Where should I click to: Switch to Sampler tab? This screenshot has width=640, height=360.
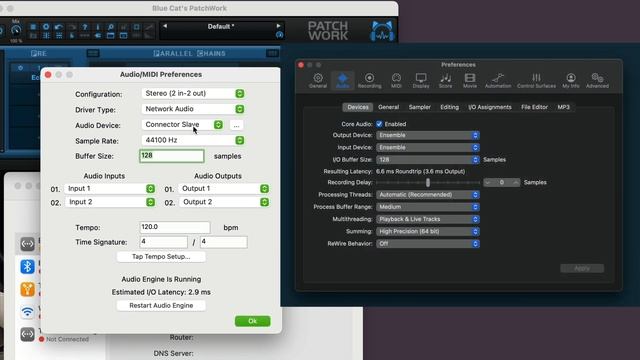(x=420, y=107)
